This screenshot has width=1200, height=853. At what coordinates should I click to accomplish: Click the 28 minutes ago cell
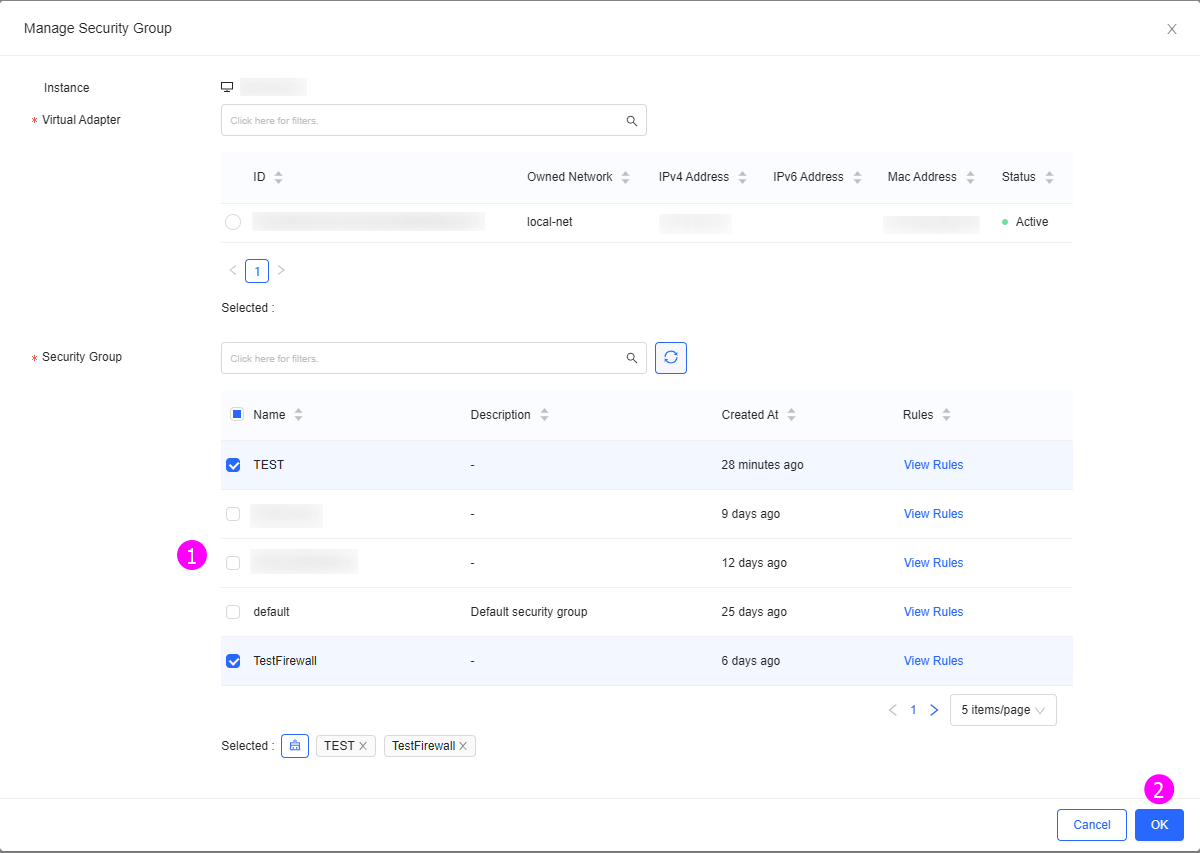pos(762,465)
